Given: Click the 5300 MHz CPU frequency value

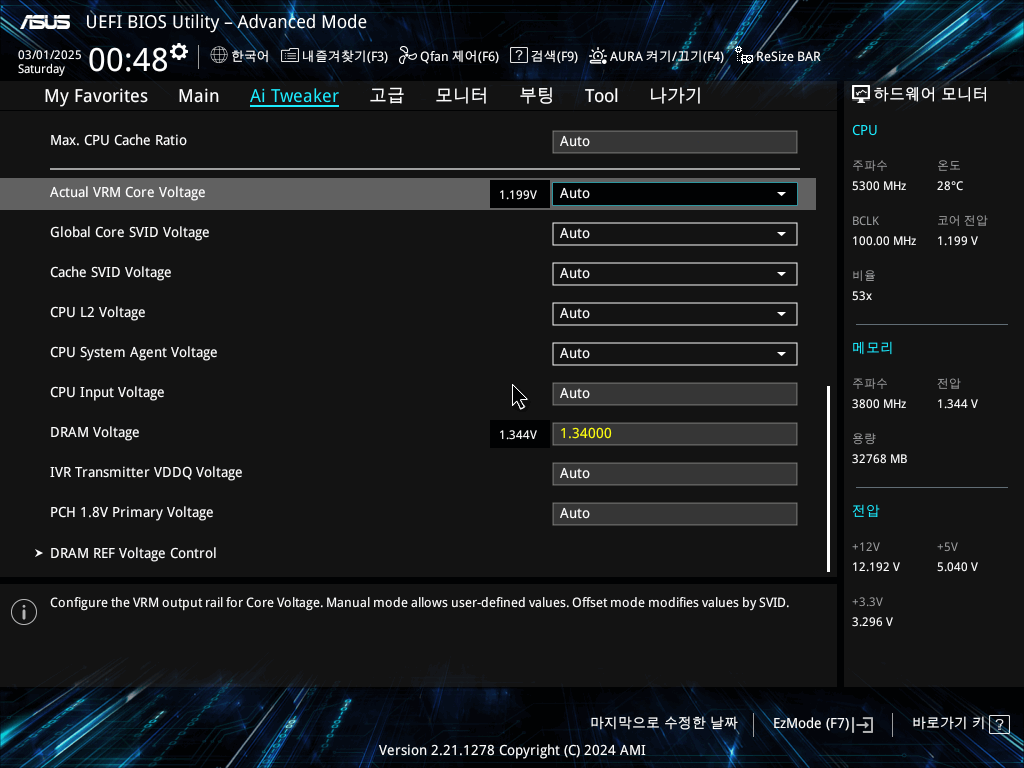Looking at the screenshot, I should (879, 186).
